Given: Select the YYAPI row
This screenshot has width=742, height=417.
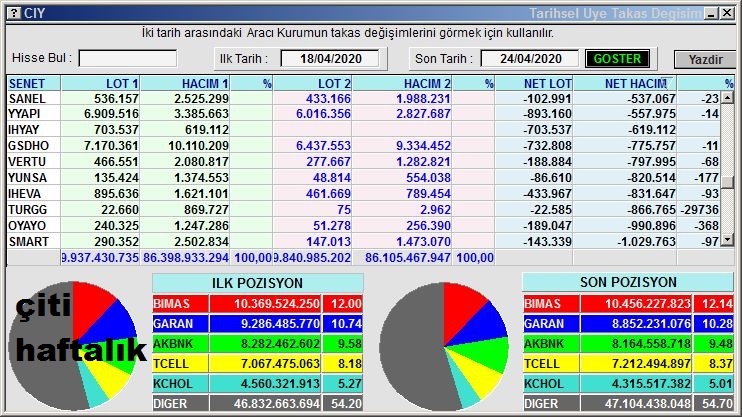Looking at the screenshot, I should tap(363, 114).
